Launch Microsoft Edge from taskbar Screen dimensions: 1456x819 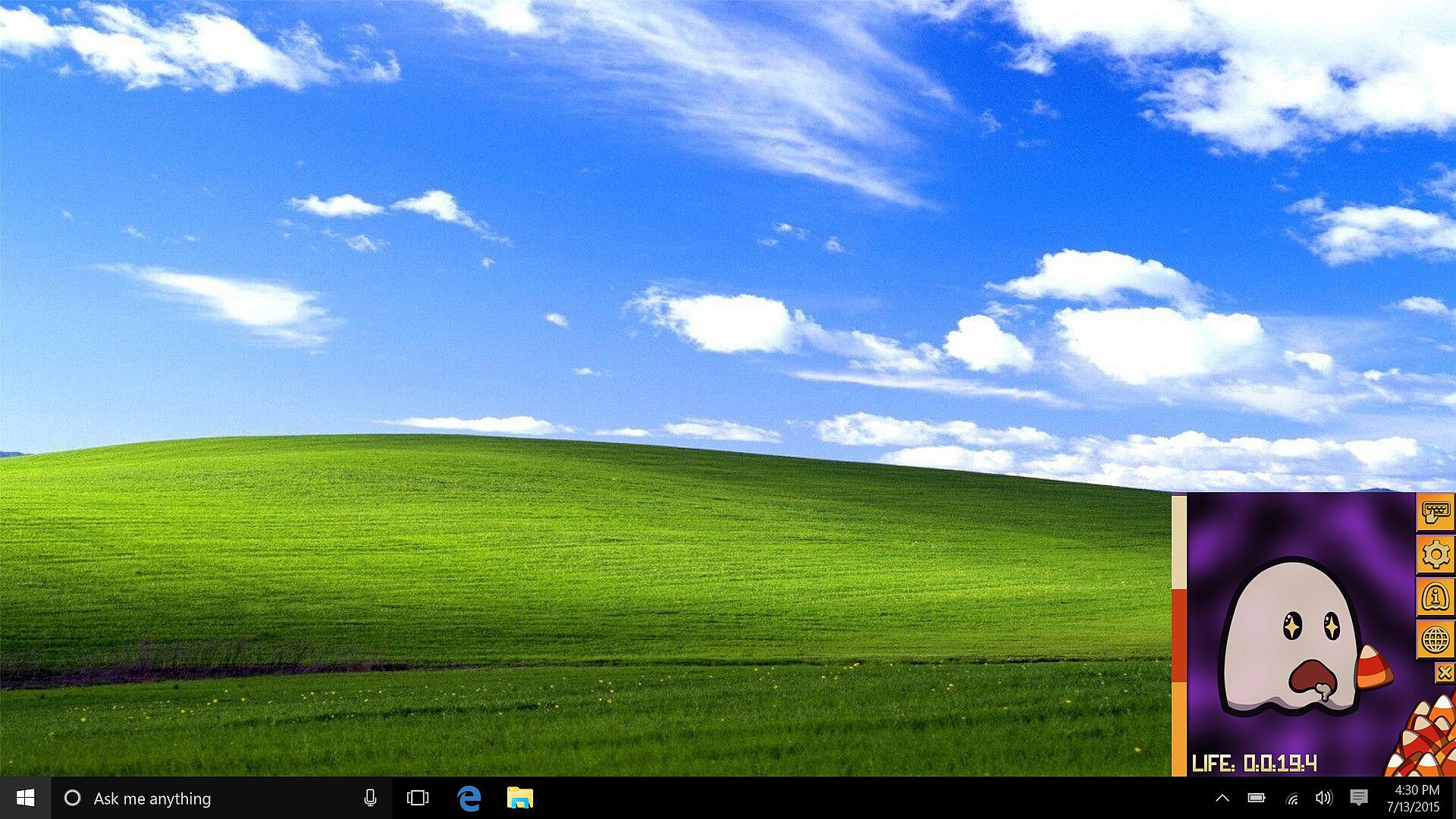pos(469,798)
